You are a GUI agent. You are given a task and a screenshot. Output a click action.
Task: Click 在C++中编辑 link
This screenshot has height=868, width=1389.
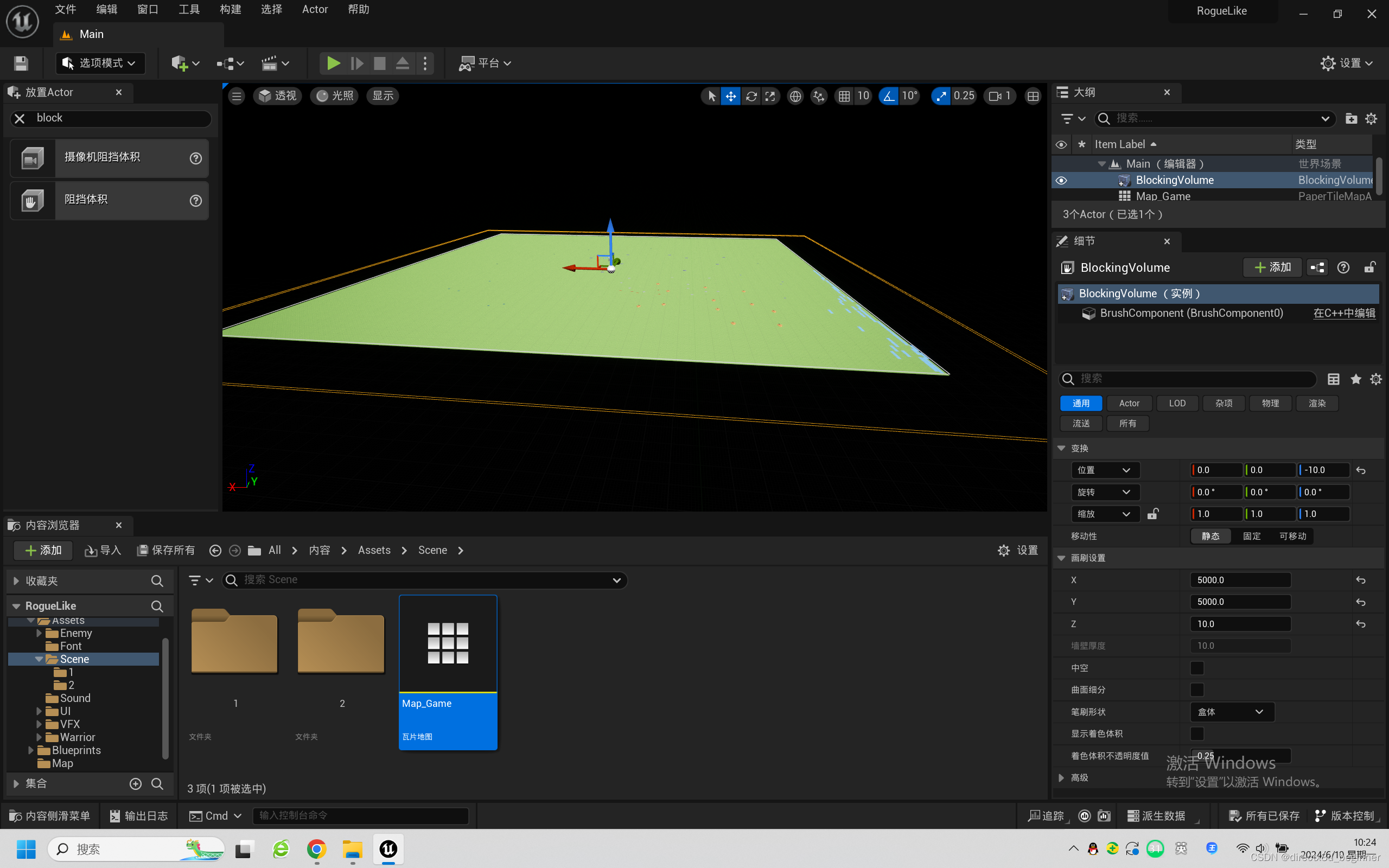point(1343,313)
